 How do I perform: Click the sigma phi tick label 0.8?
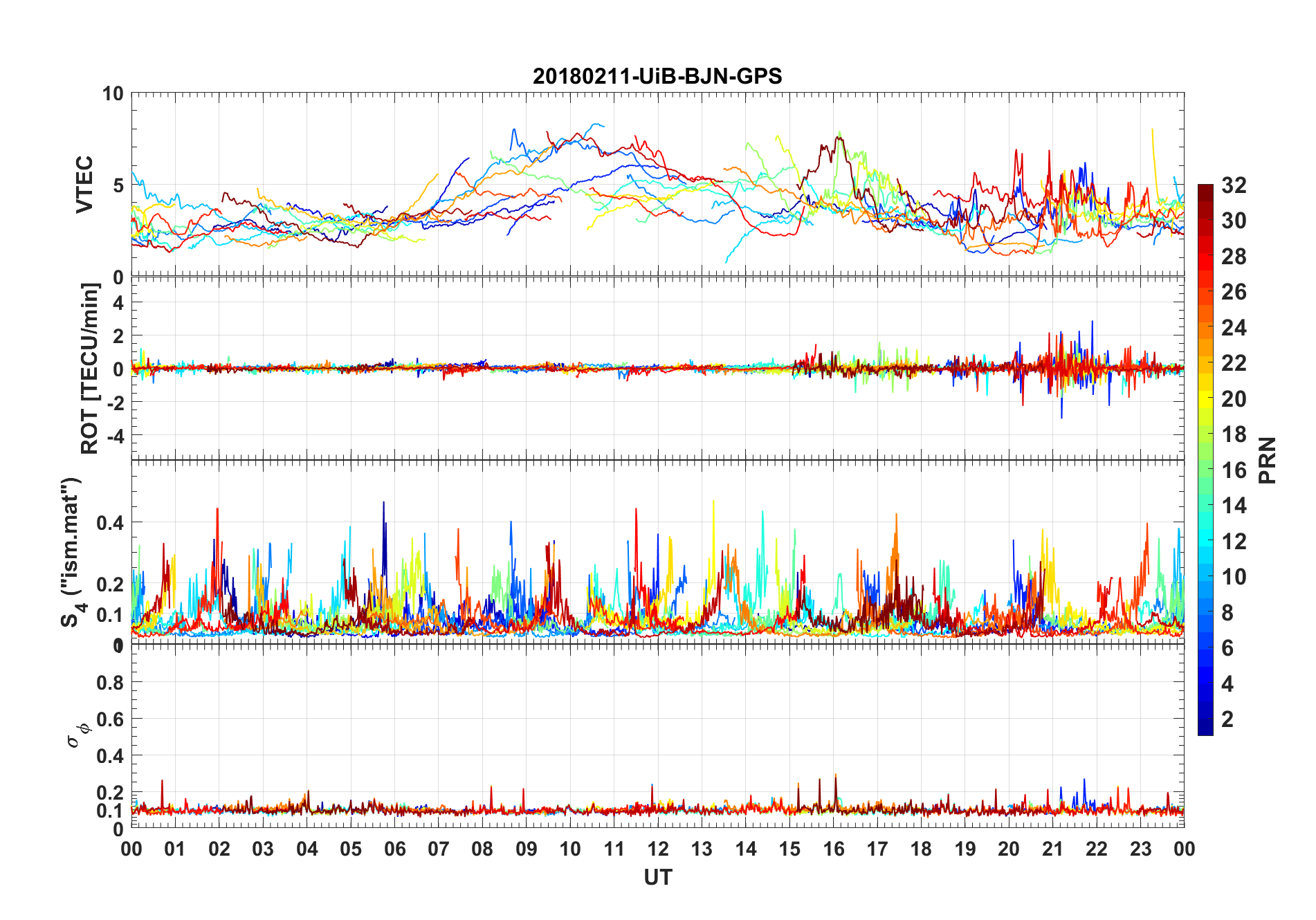(110, 682)
